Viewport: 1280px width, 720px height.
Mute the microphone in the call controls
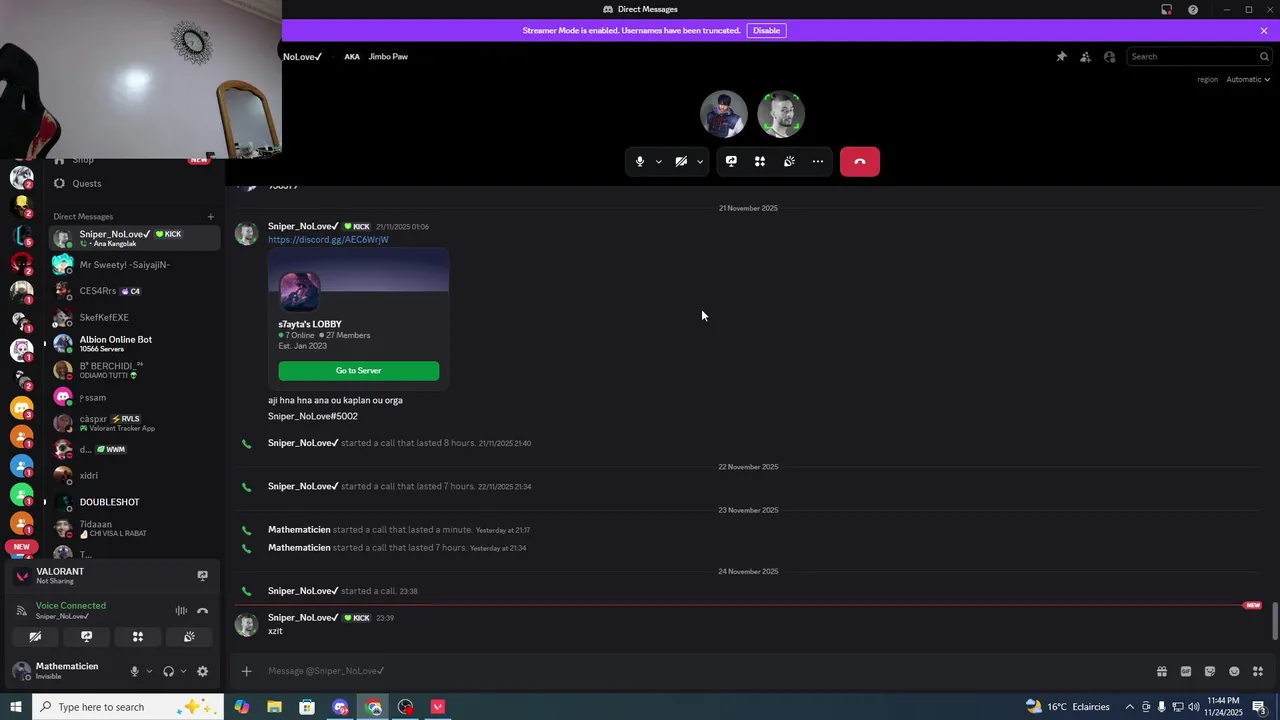(x=640, y=162)
